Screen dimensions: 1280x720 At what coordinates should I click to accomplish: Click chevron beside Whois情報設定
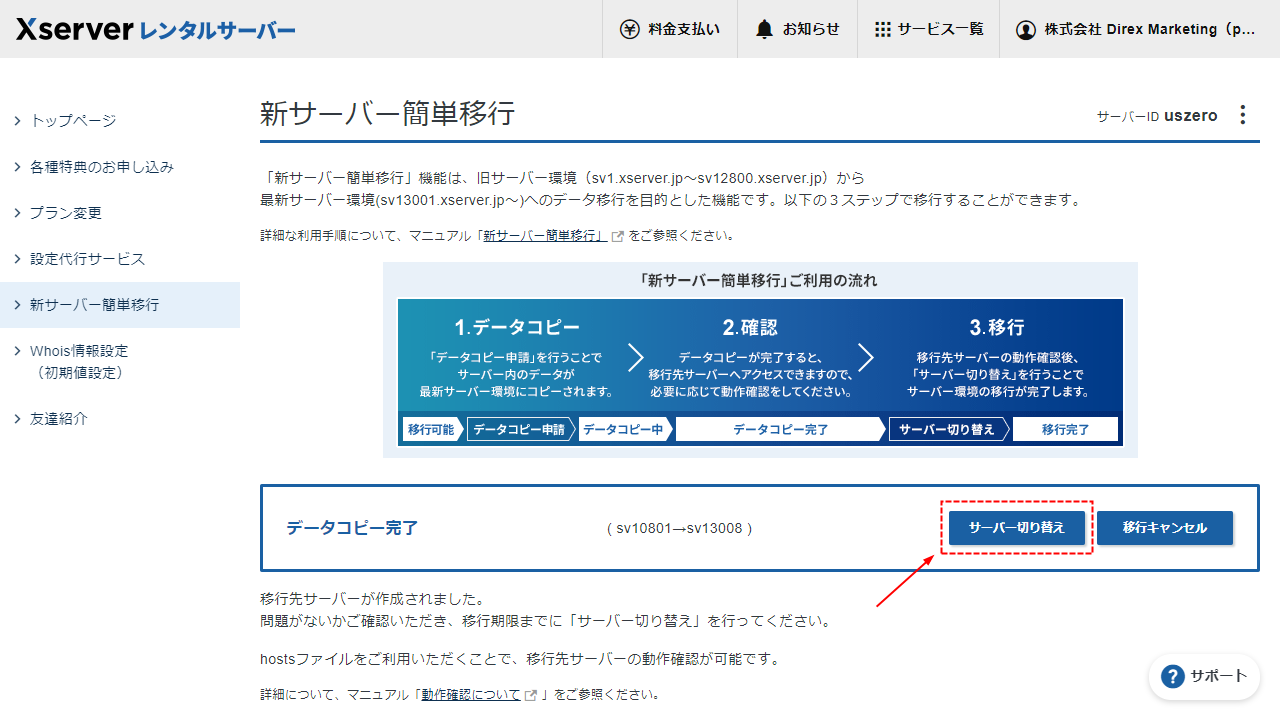[17, 351]
